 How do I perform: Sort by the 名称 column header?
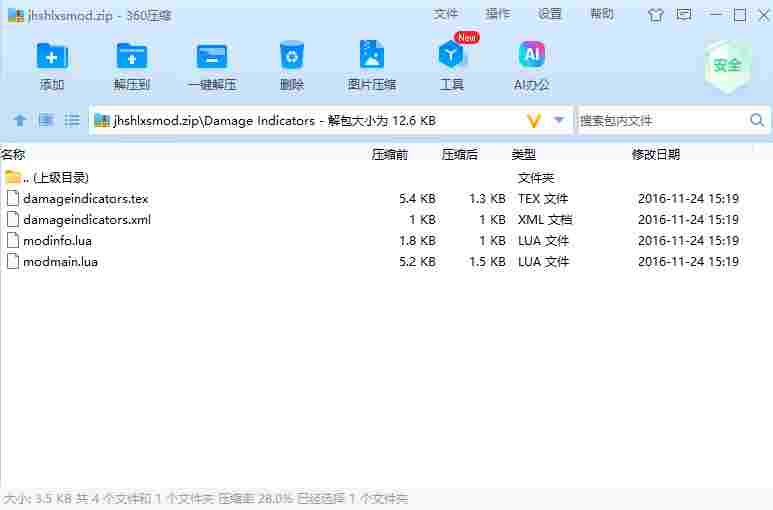pyautogui.click(x=13, y=155)
